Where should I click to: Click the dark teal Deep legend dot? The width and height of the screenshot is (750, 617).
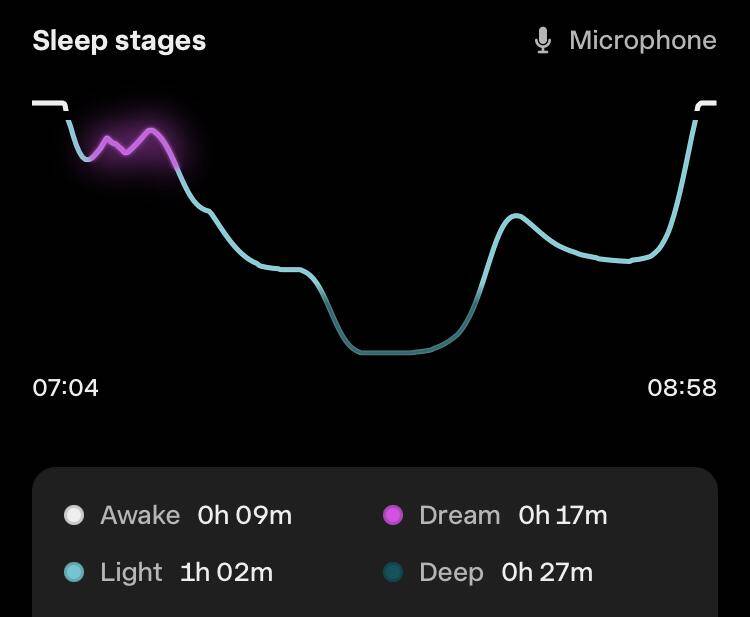(x=393, y=572)
